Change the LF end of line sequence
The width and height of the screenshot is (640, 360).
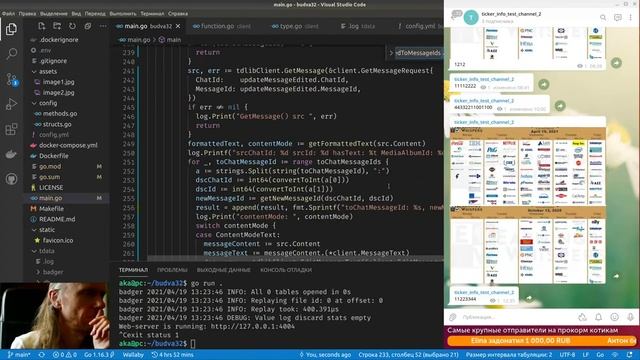[x=586, y=355]
